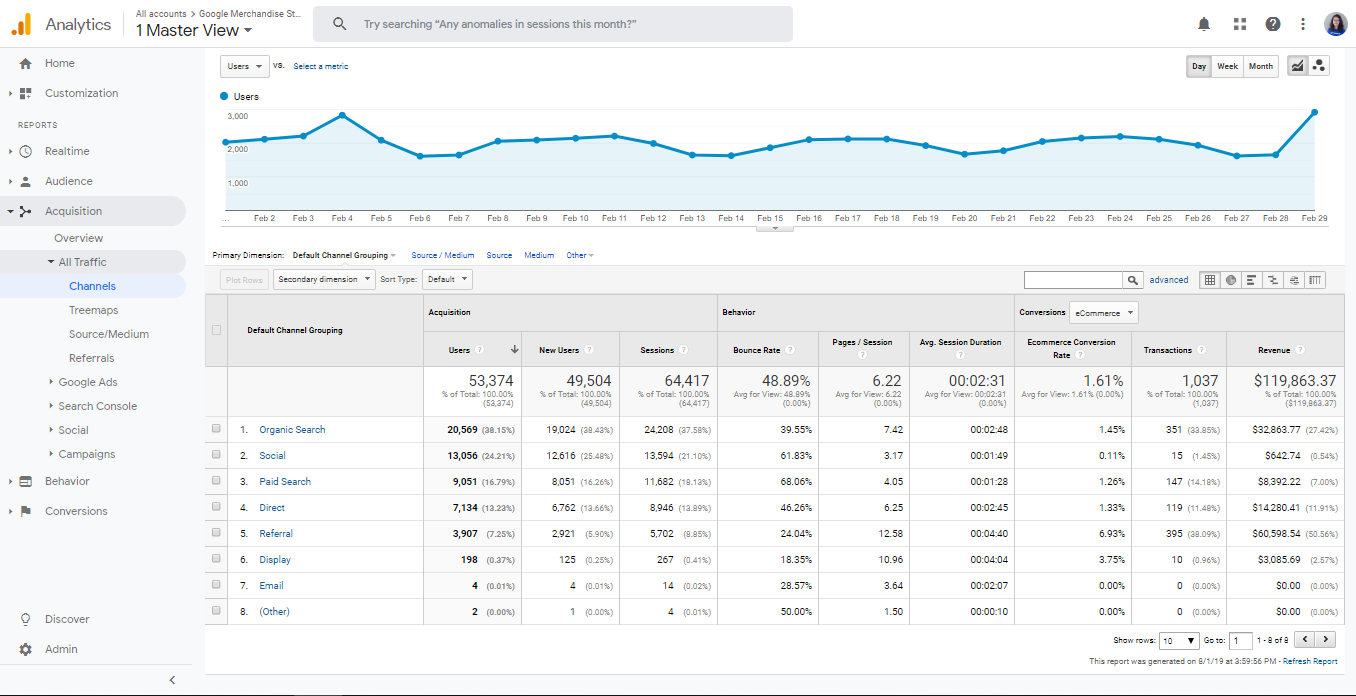Viewport: 1356px width, 696px height.
Task: Open the Conversions eCommerce dropdown
Action: coord(1104,313)
